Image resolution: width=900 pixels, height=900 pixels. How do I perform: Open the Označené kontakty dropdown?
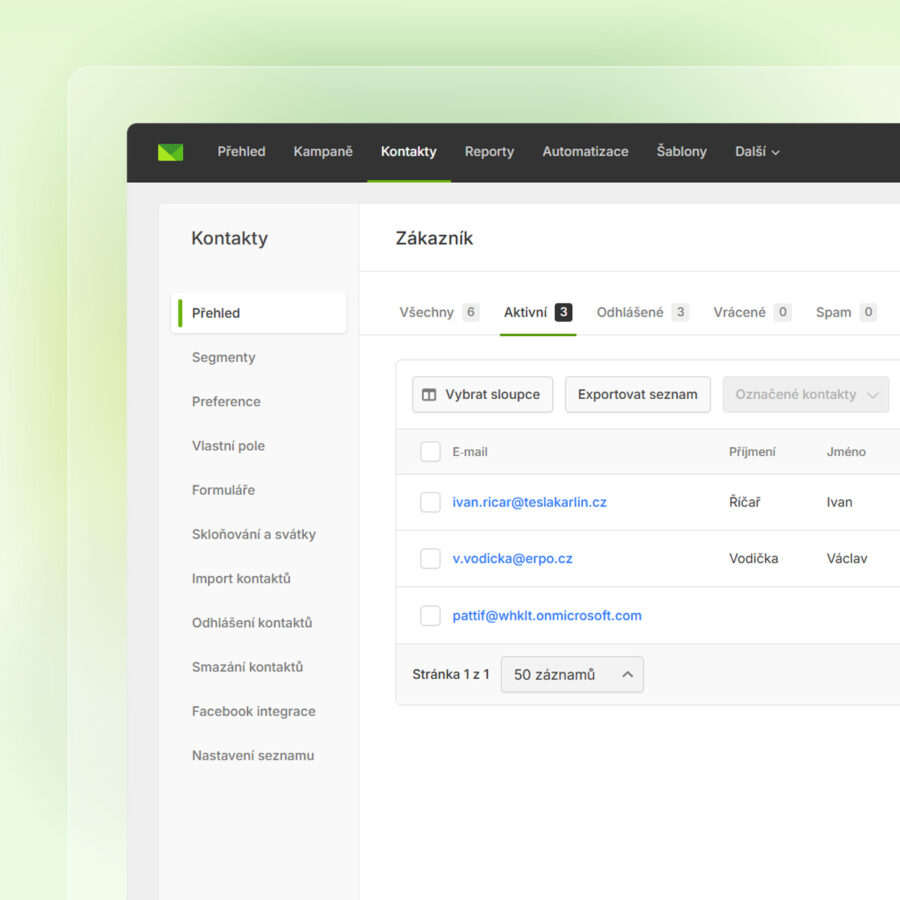(x=806, y=395)
